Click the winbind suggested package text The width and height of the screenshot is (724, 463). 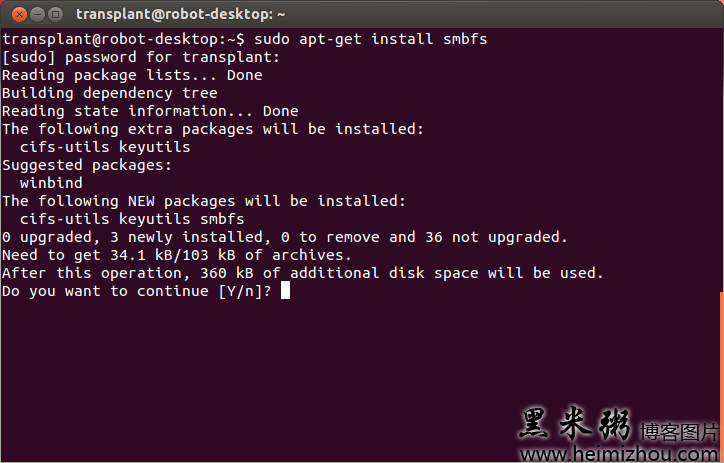[51, 183]
